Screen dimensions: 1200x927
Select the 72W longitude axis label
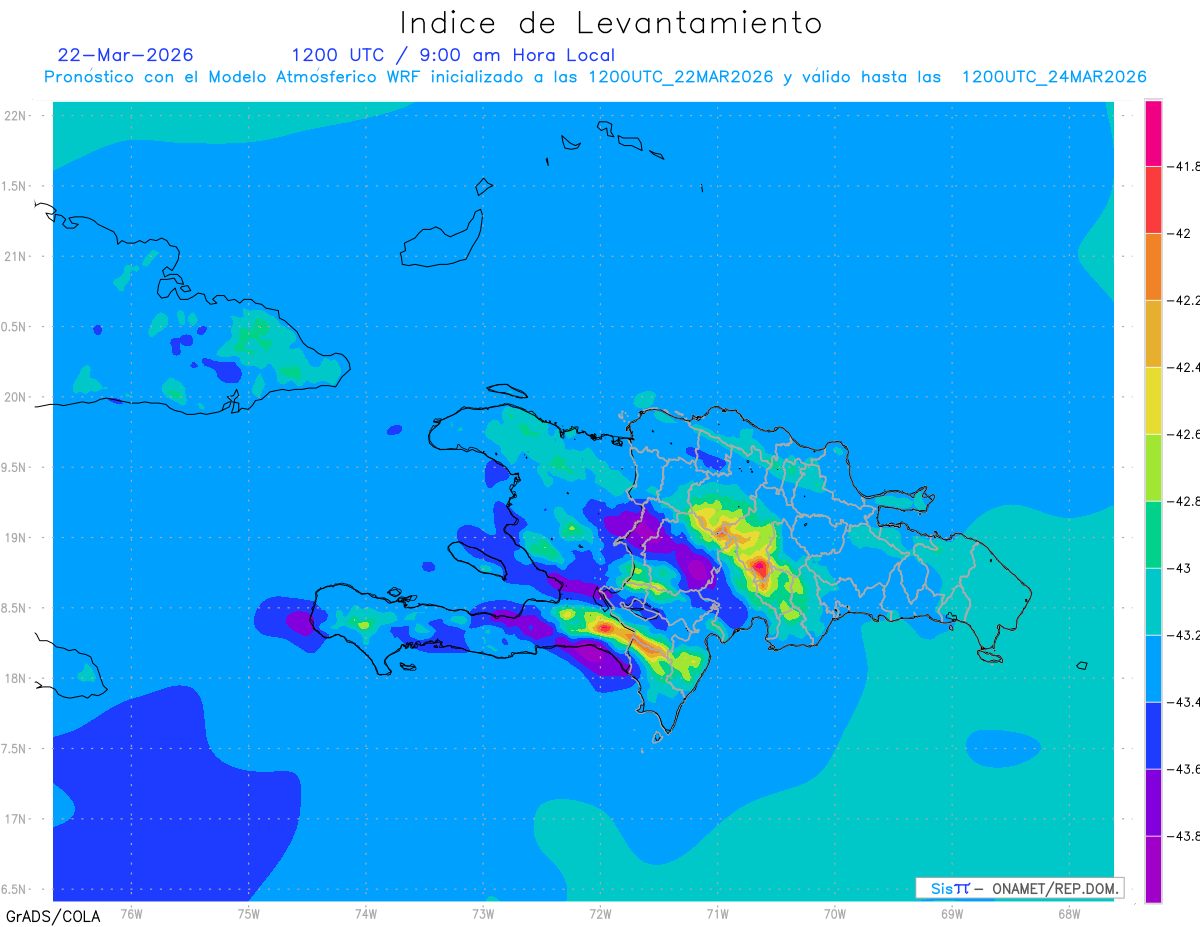600,913
